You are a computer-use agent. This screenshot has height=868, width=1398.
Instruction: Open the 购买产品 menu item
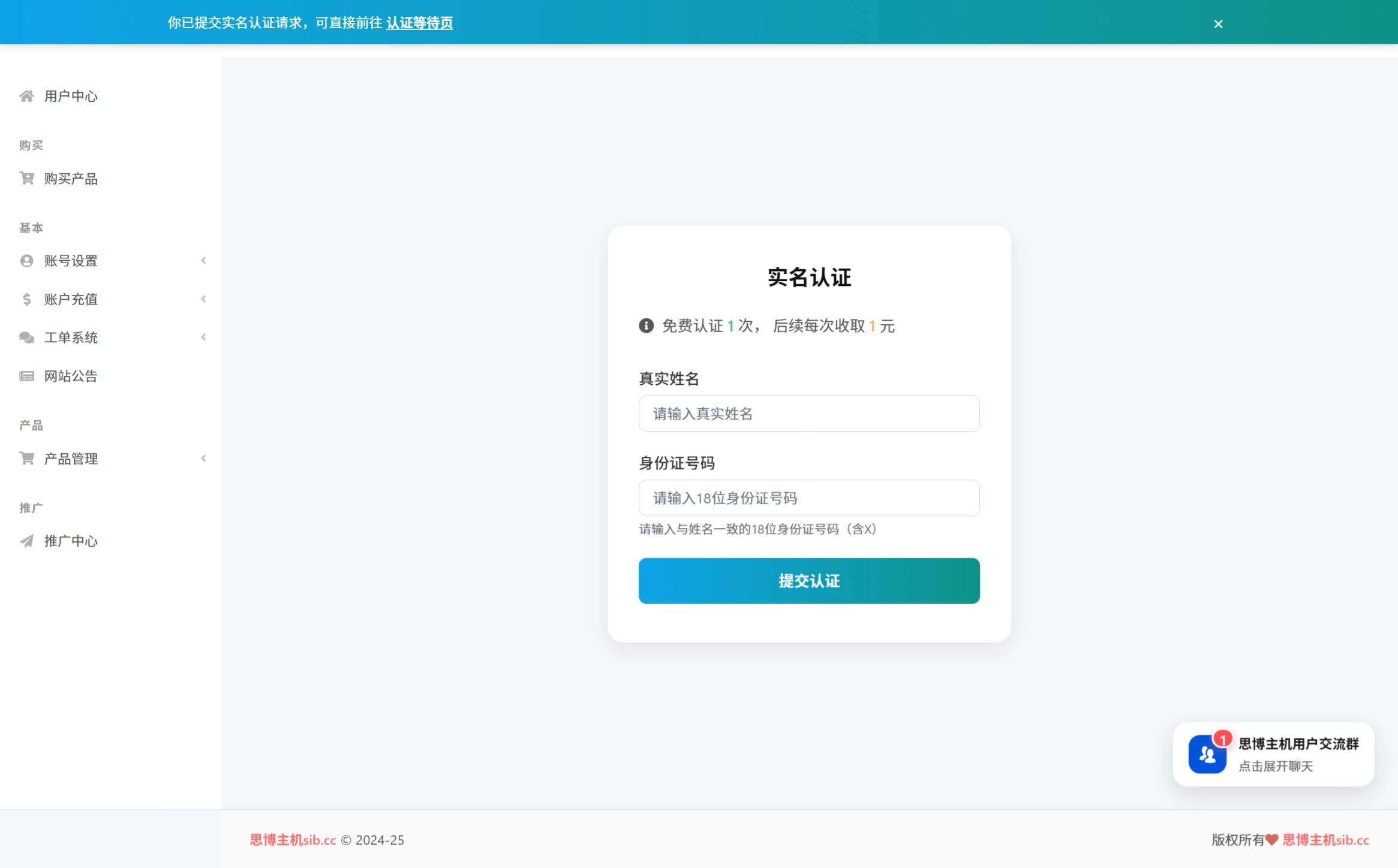71,179
